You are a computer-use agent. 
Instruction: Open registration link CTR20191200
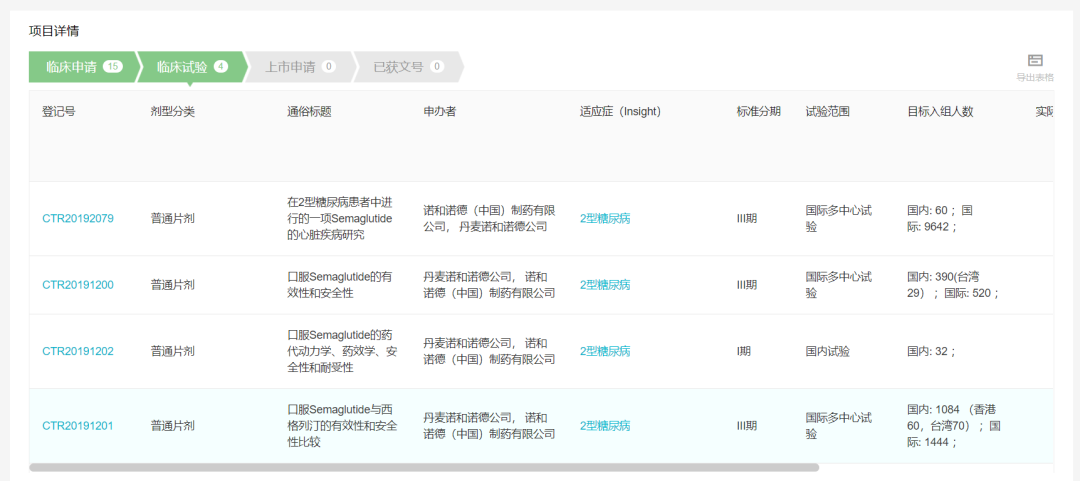click(78, 285)
